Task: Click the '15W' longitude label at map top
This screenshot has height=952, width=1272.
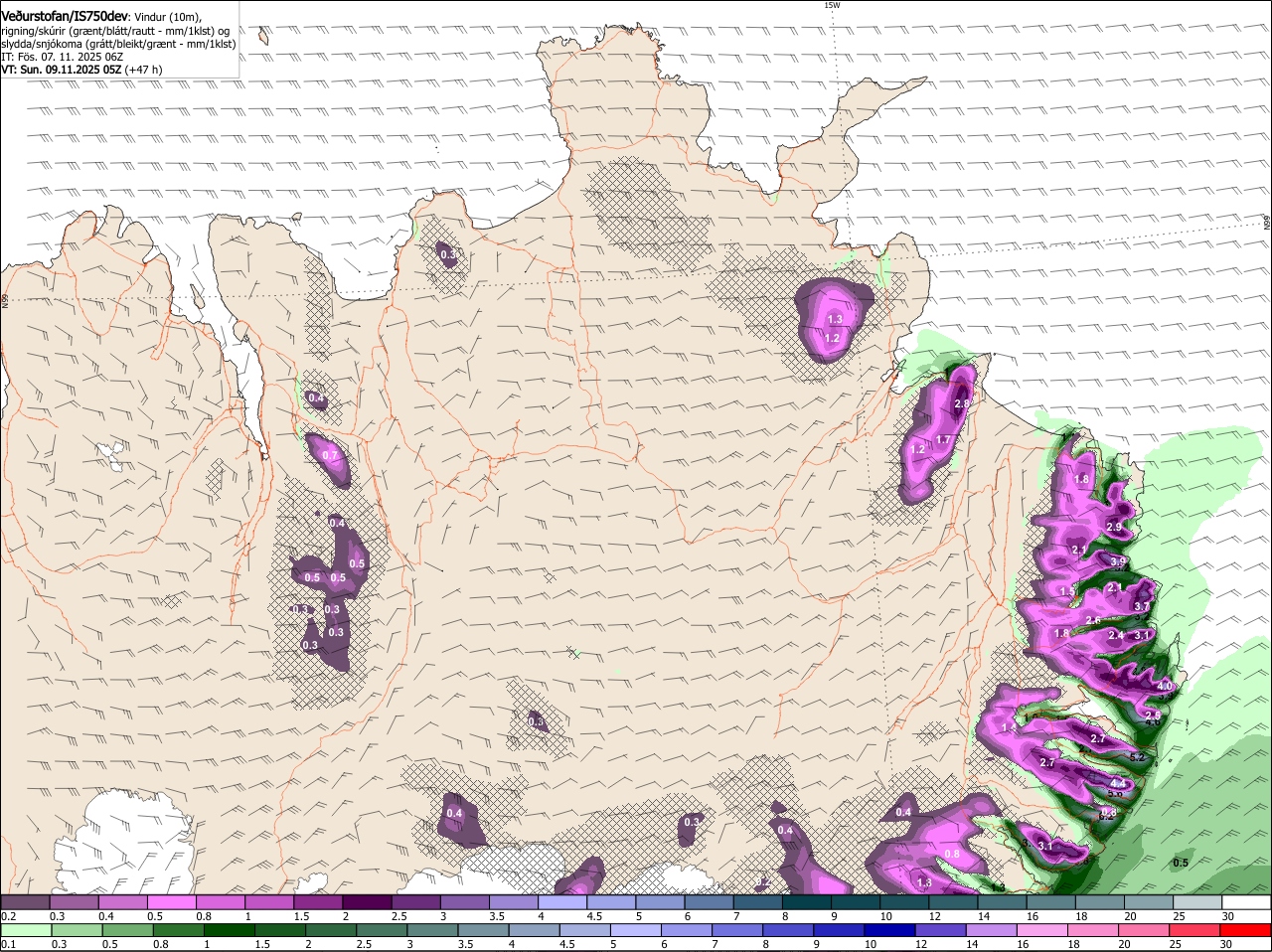Action: coord(832,5)
